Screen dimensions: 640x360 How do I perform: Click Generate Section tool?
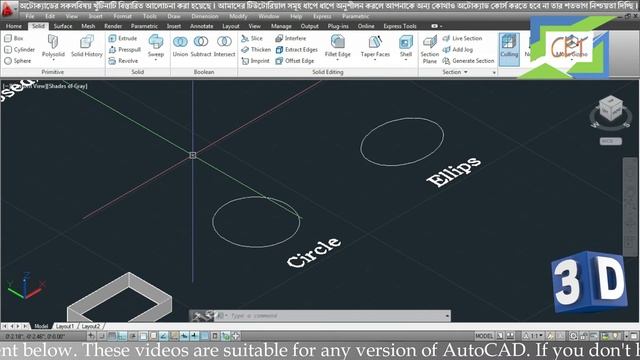tap(469, 61)
